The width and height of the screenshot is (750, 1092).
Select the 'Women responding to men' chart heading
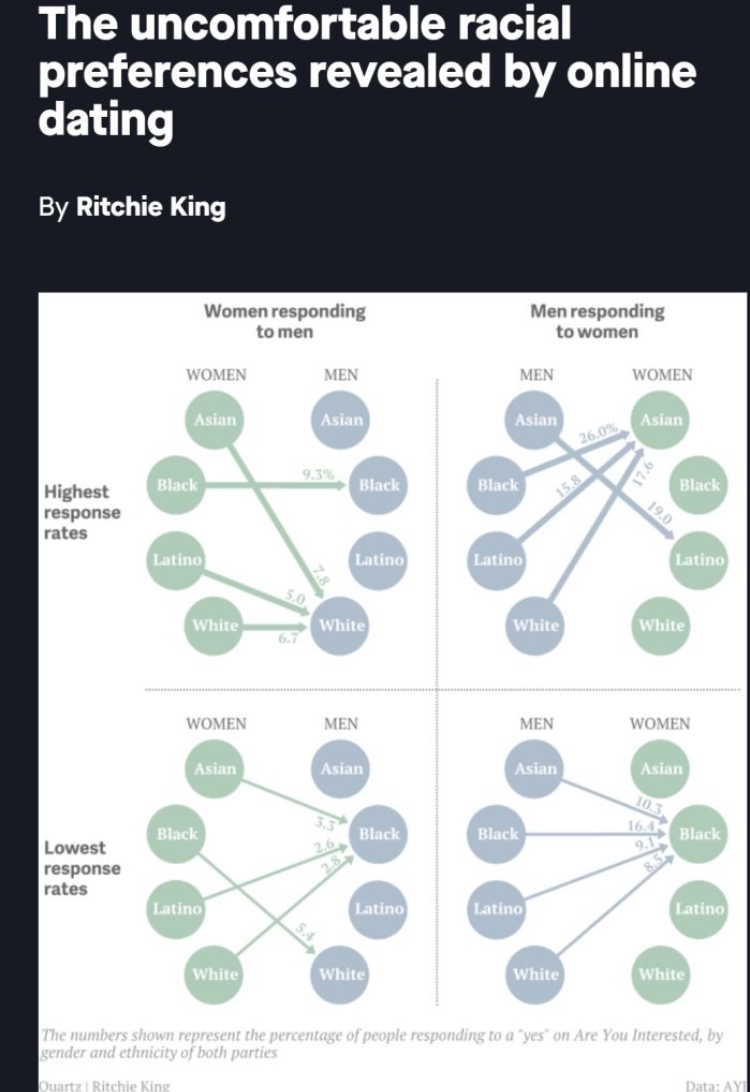point(284,321)
